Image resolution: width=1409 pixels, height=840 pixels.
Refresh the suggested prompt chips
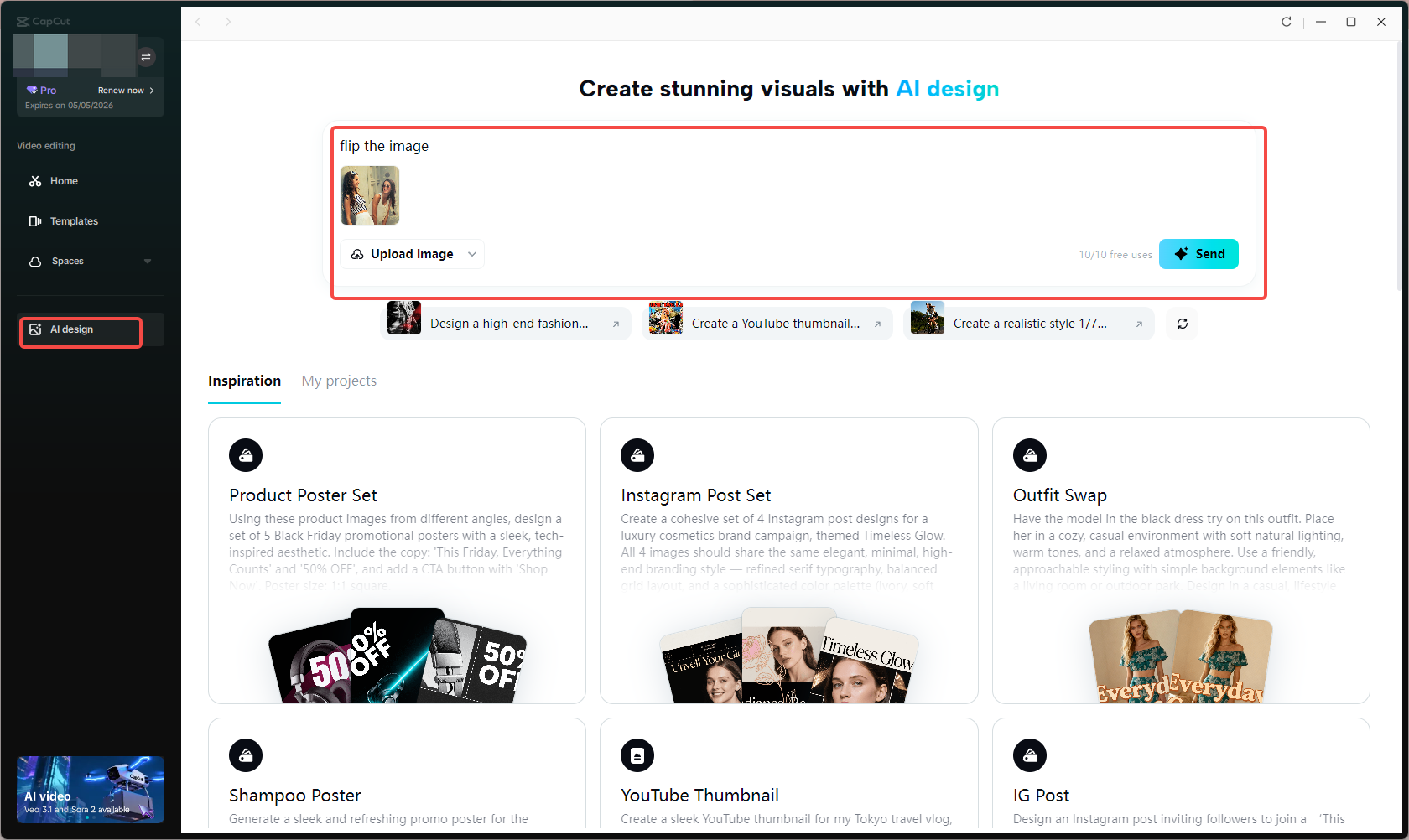[x=1182, y=323]
